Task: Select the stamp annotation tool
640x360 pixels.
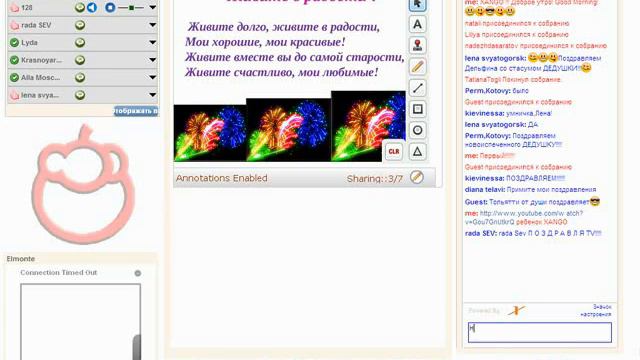Action: [x=417, y=45]
